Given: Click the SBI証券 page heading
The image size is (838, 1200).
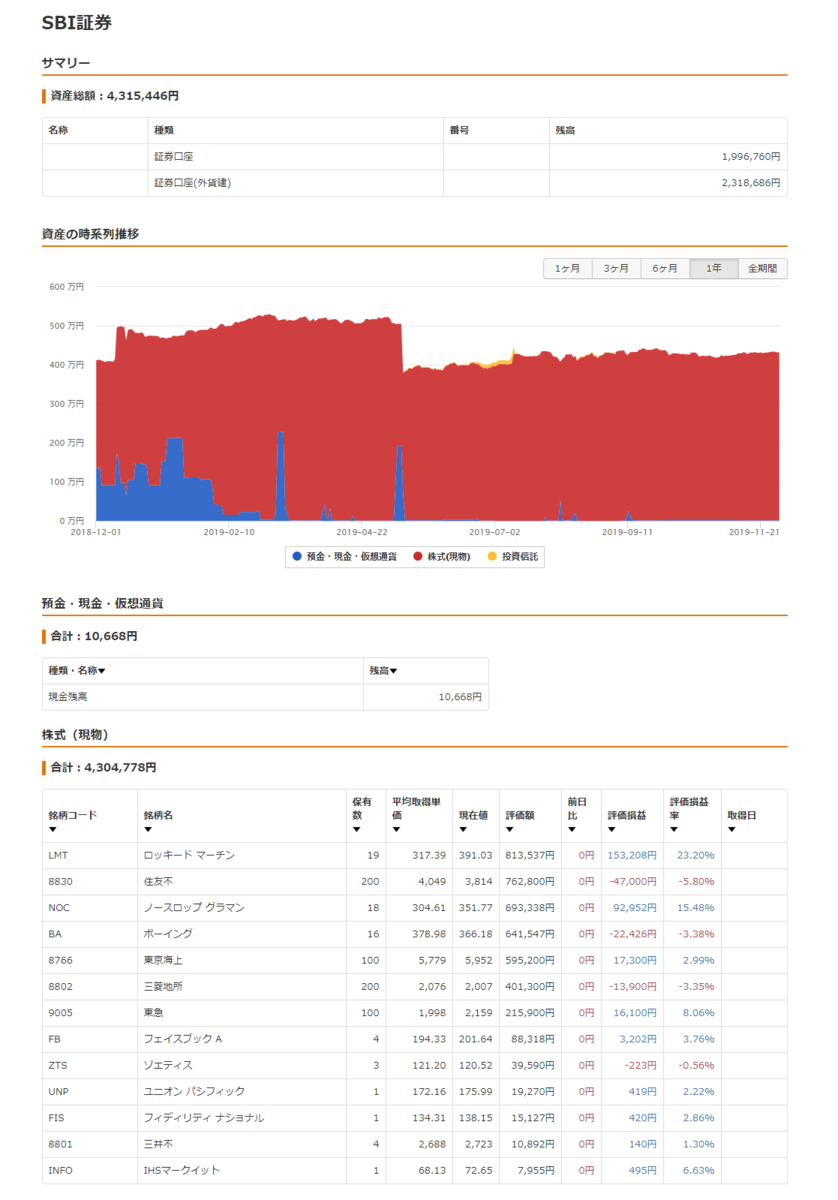Looking at the screenshot, I should tap(77, 22).
